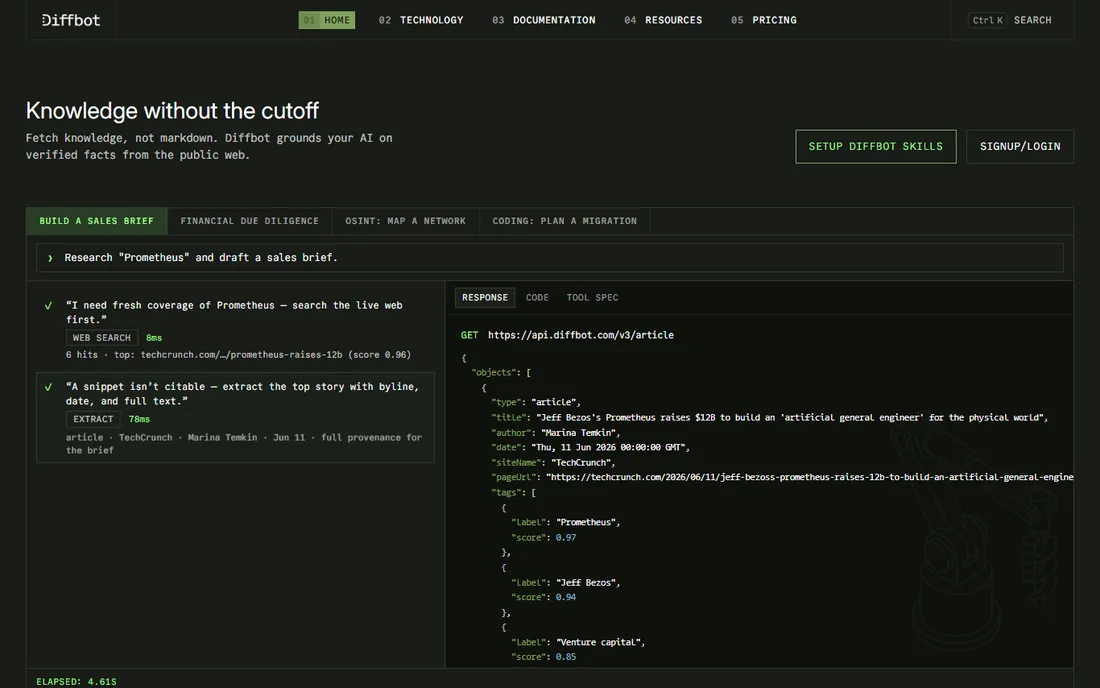Click the 8ms web search timing
Screen dimensions: 1100x688
(x=154, y=338)
